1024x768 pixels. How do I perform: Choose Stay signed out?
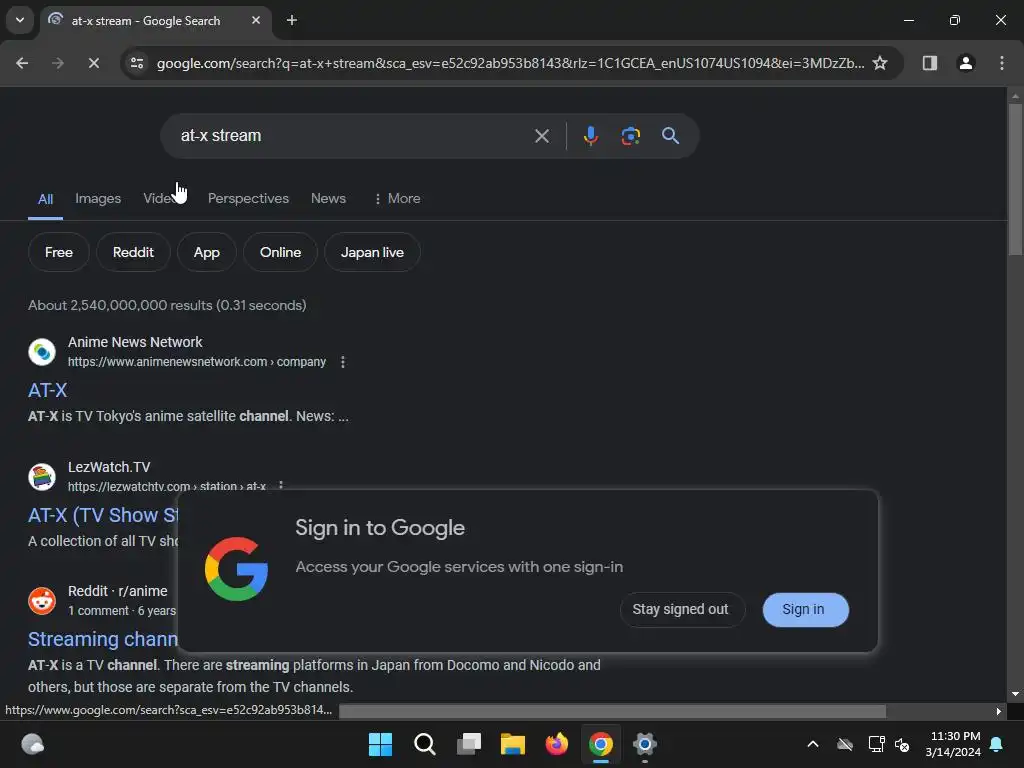click(x=680, y=609)
